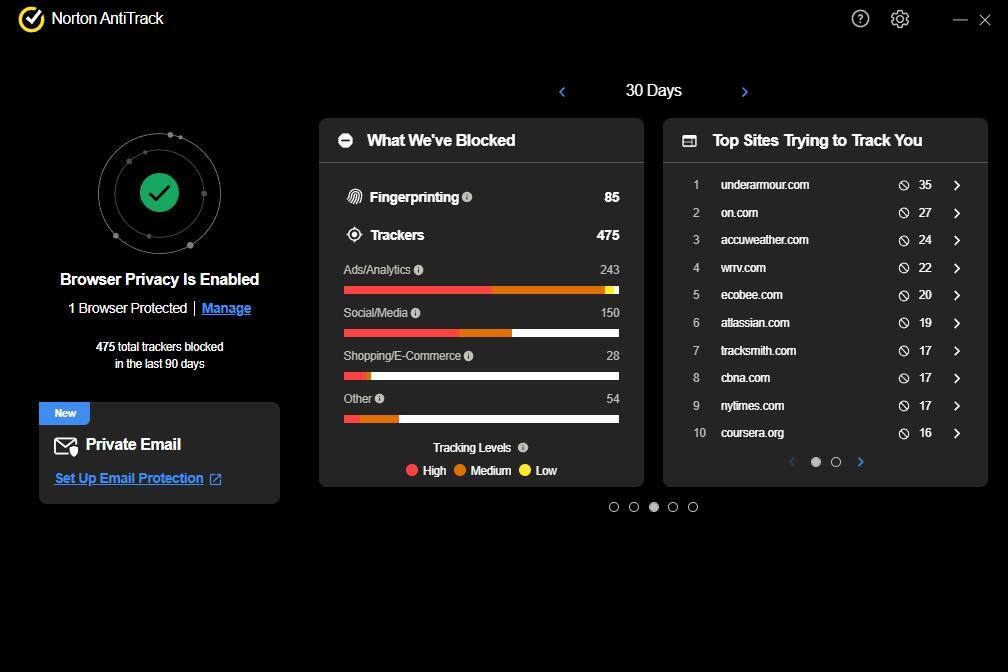
Task: Advance to next top sites page arrow
Action: point(860,462)
